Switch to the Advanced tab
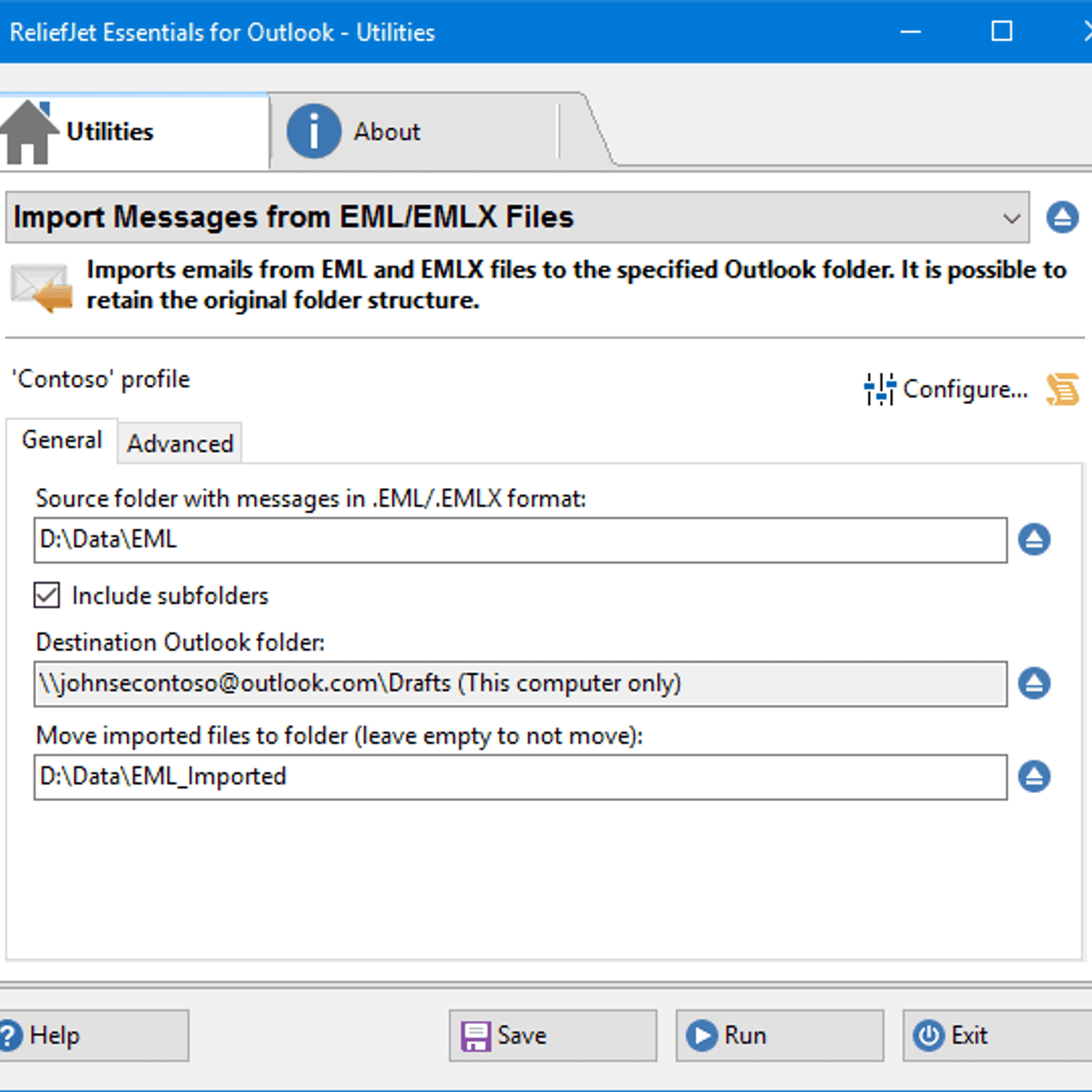1092x1092 pixels. 180,444
